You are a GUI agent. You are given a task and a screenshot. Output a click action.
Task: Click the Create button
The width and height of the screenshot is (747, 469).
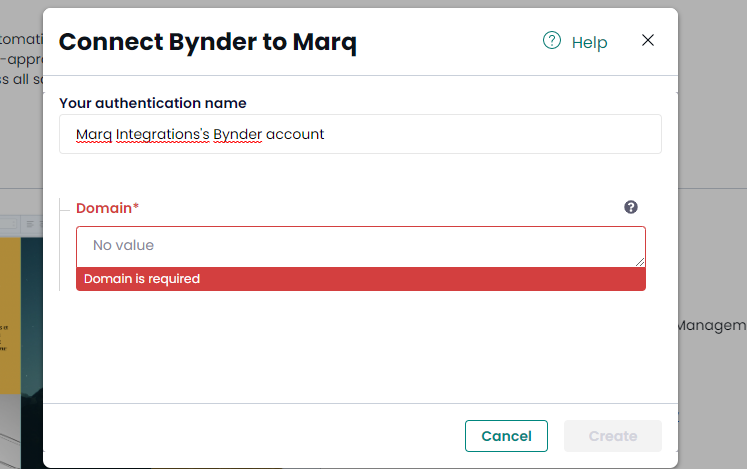point(613,436)
